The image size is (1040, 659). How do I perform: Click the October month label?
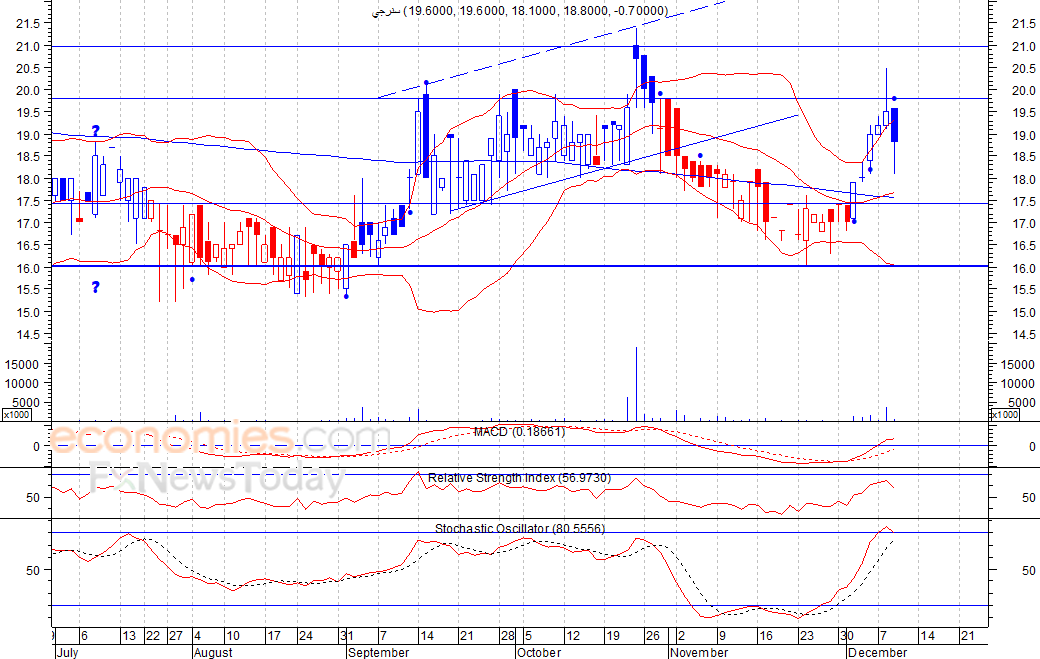539,652
